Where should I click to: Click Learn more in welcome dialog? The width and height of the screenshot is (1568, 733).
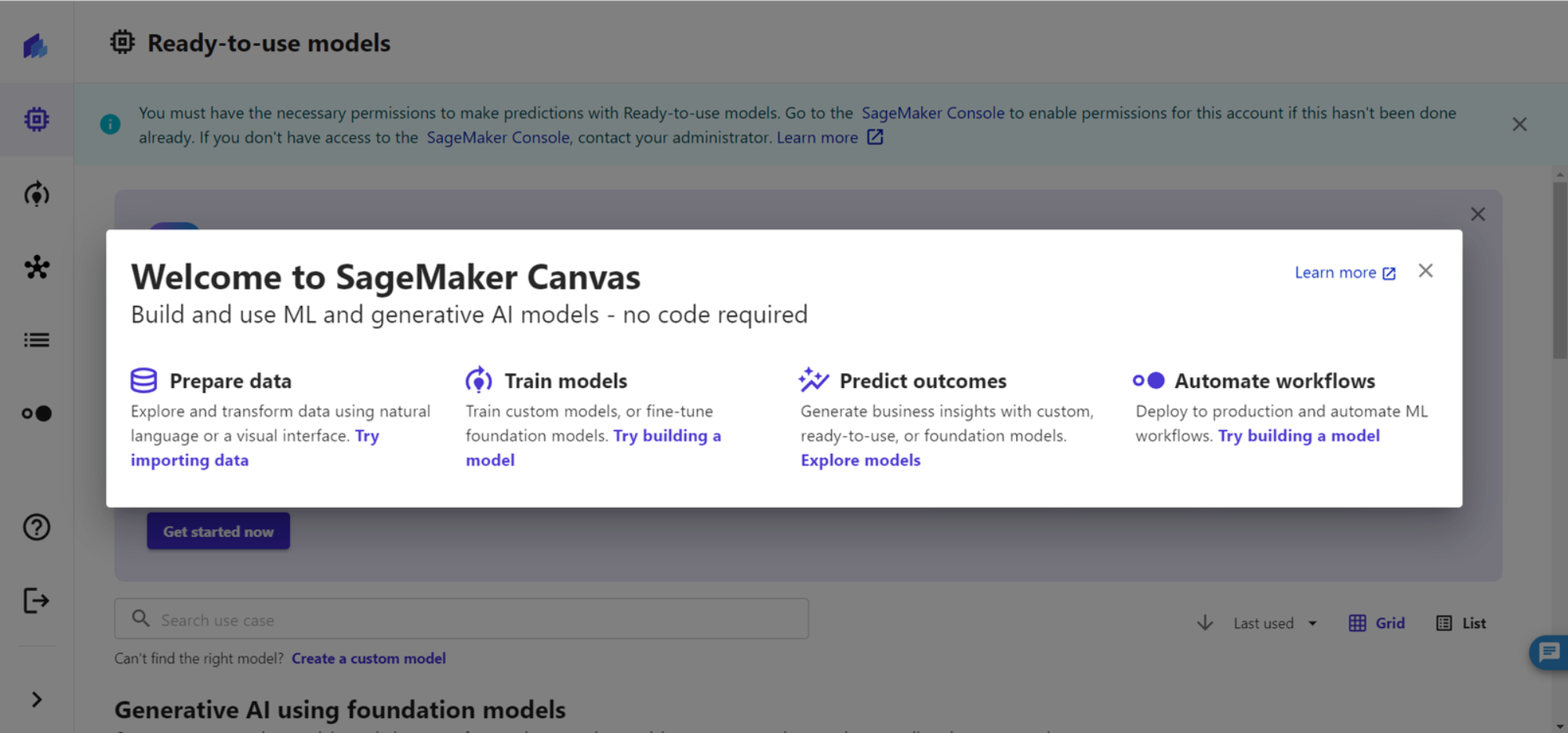point(1335,272)
